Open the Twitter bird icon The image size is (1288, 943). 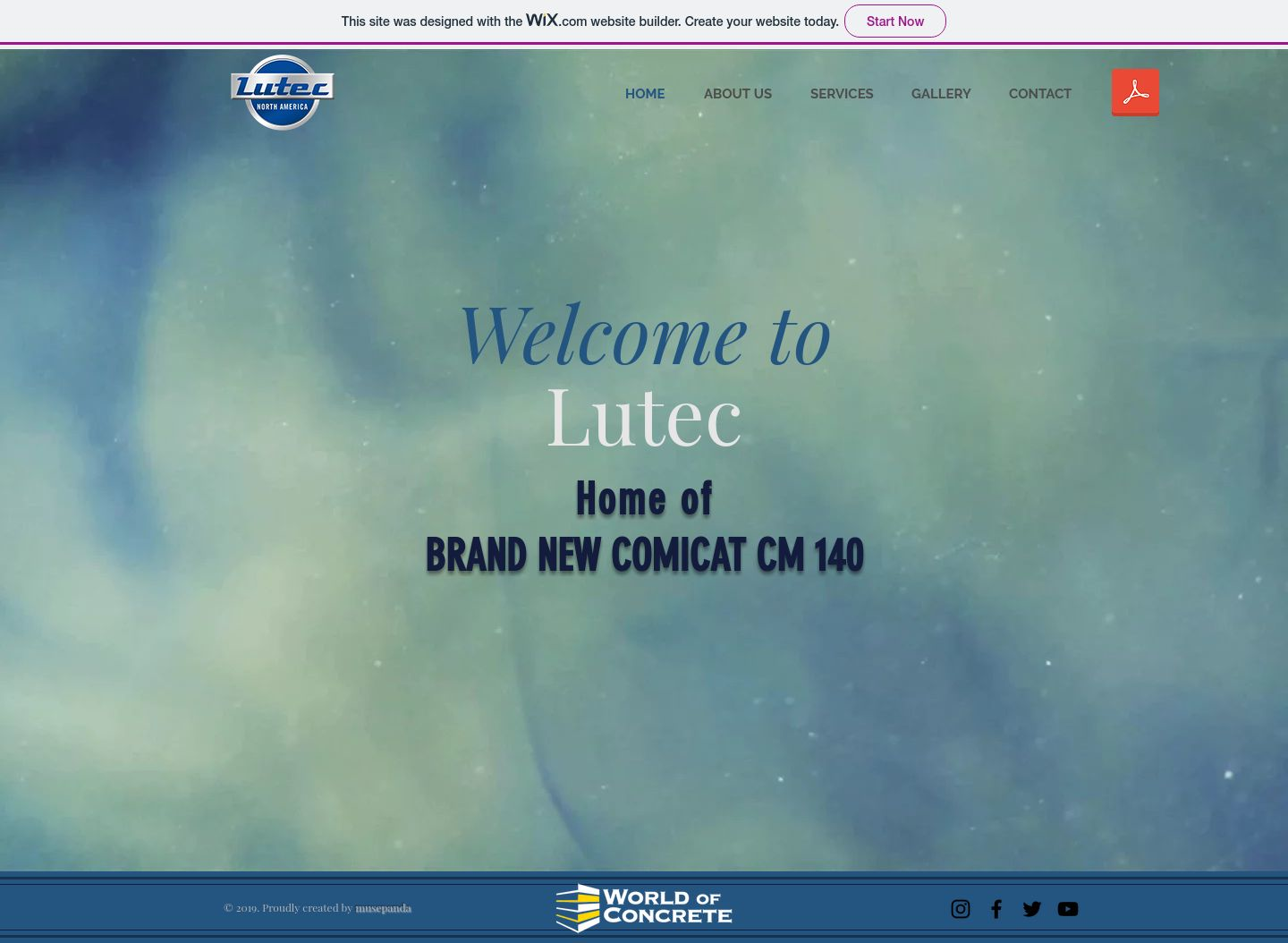click(1032, 909)
